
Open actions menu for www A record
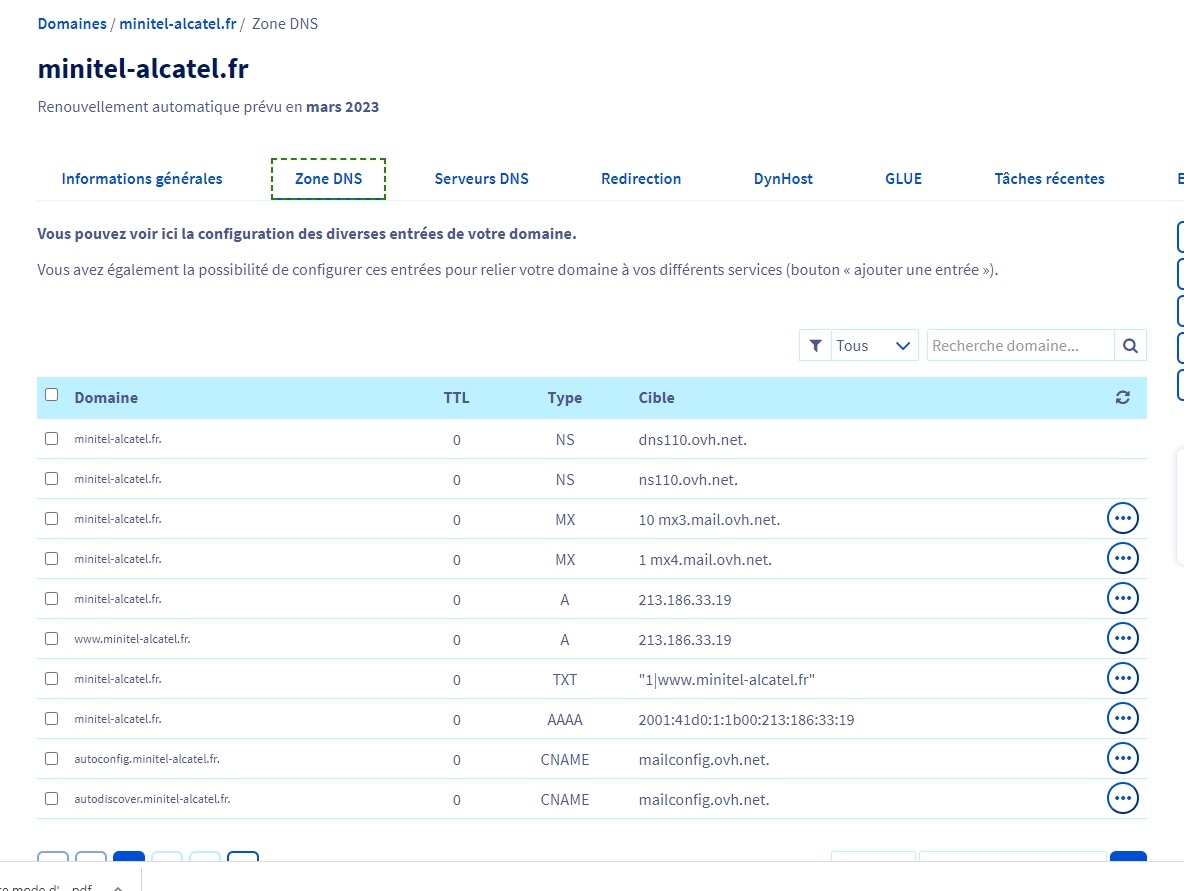(x=1122, y=639)
